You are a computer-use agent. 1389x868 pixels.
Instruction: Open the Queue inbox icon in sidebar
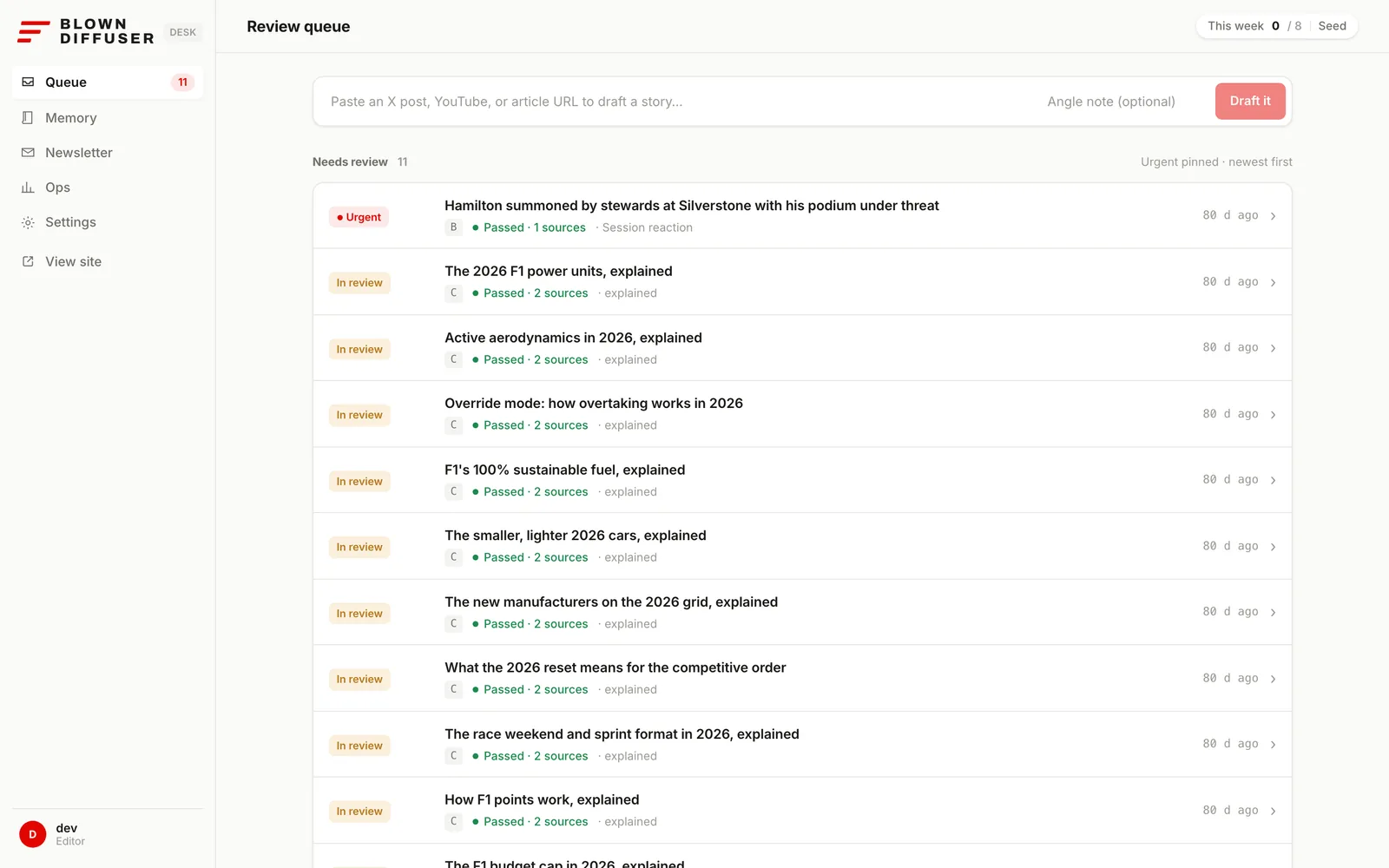tap(28, 82)
